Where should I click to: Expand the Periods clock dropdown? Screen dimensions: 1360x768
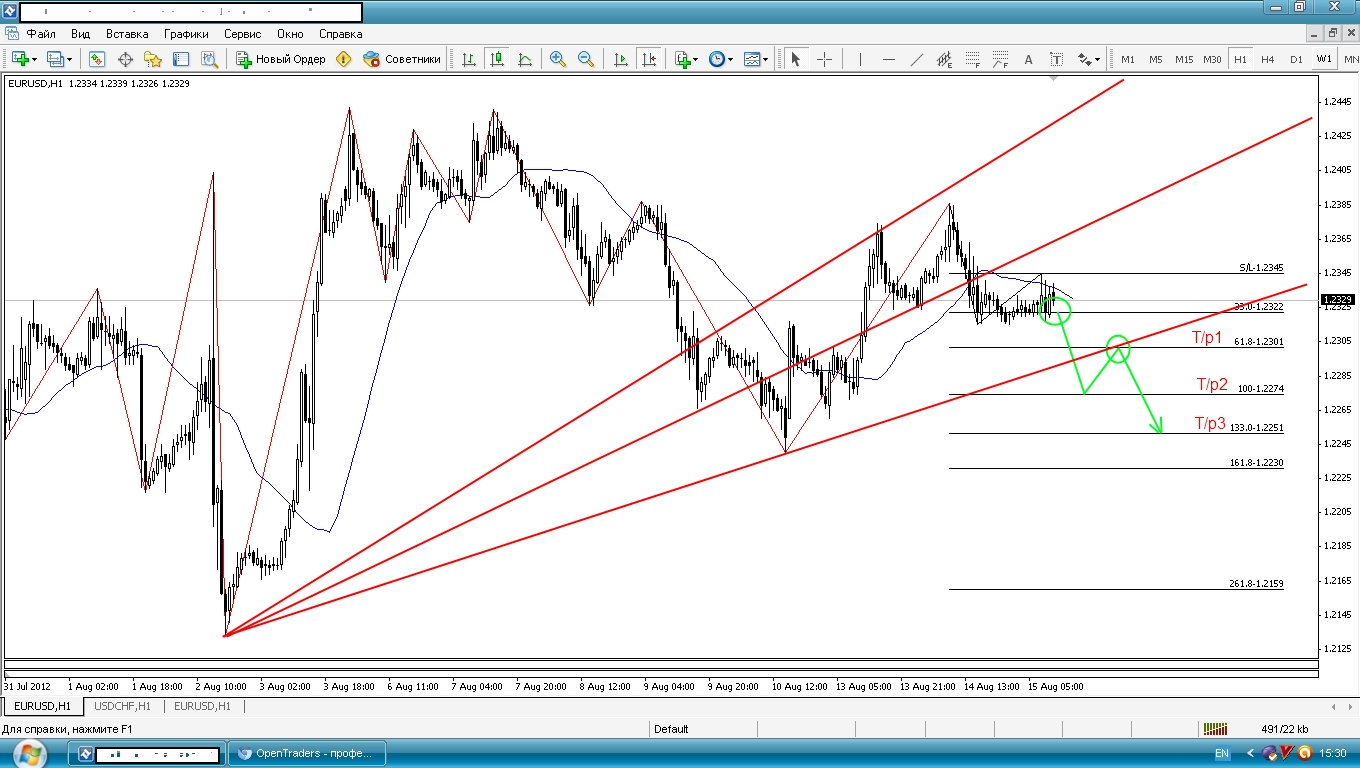click(730, 59)
